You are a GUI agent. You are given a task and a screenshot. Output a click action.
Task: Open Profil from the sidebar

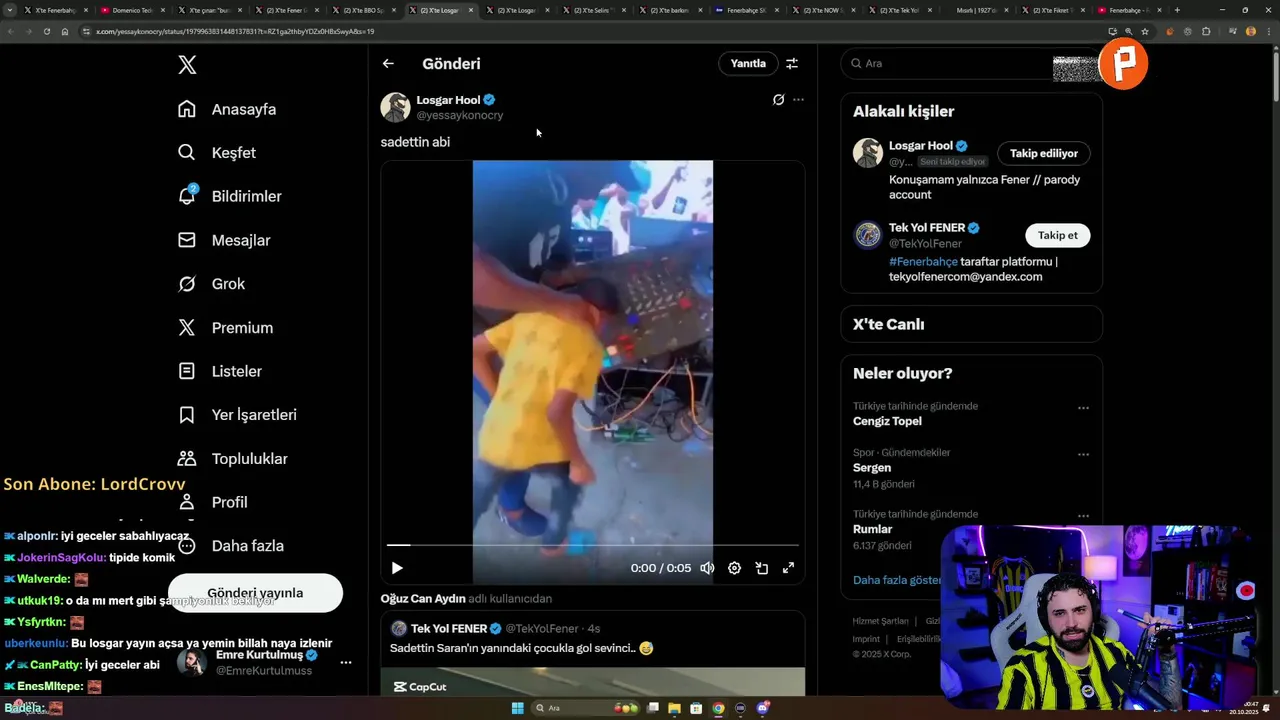[x=213, y=502]
